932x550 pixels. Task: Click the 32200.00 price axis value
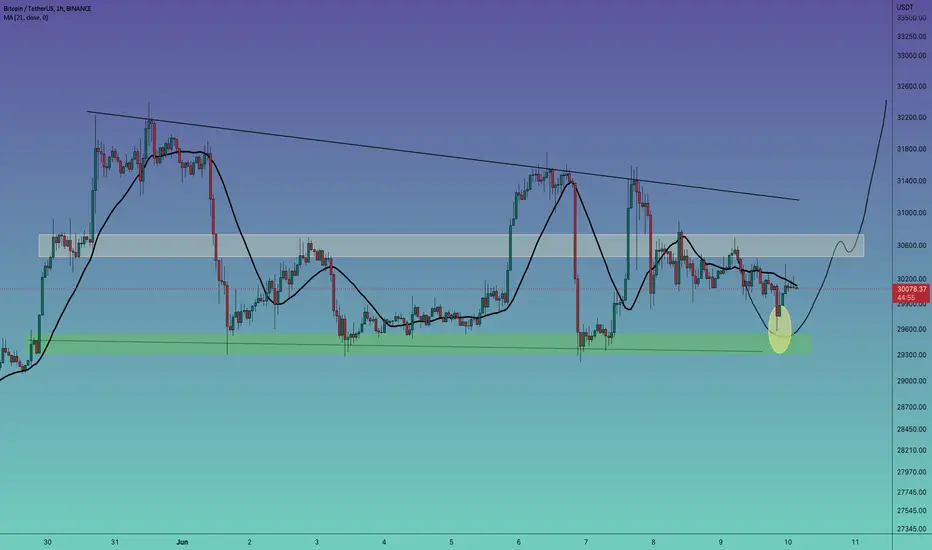click(911, 118)
